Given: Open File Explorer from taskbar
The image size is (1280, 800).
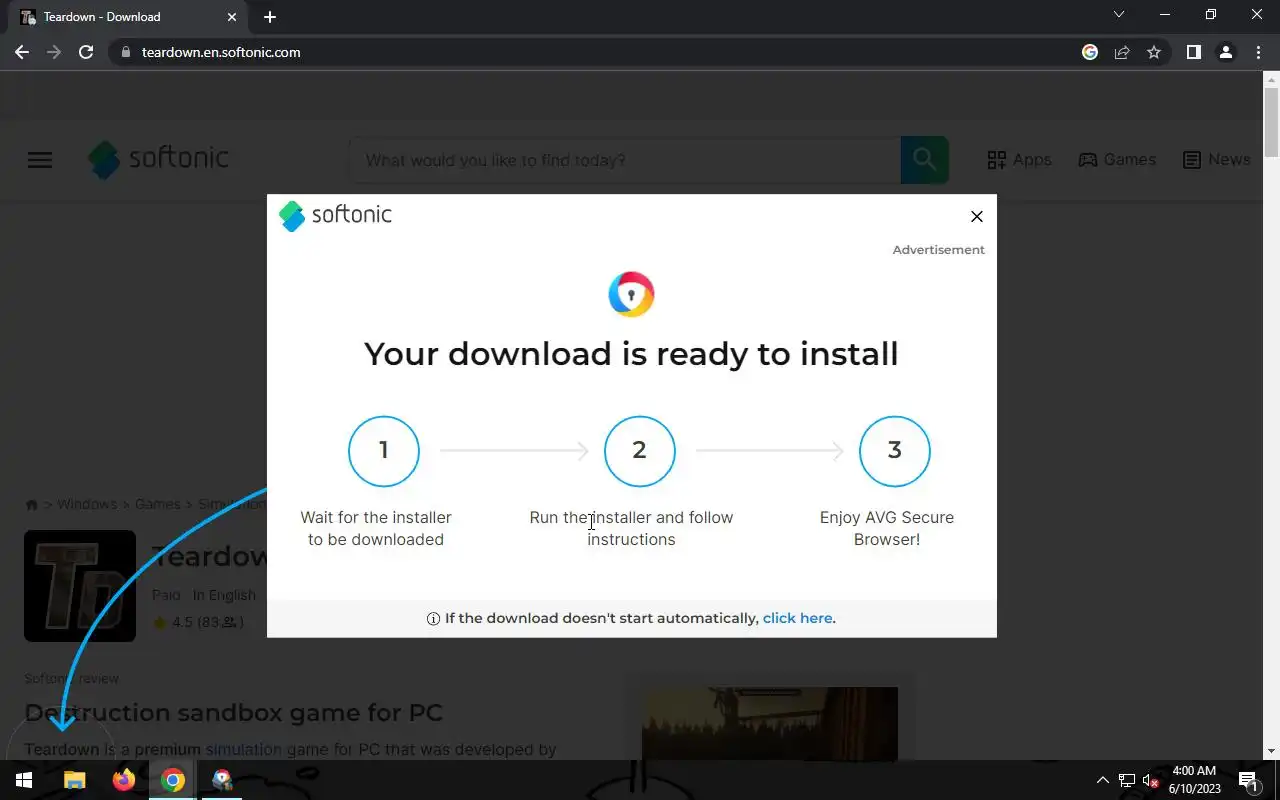Looking at the screenshot, I should [x=75, y=780].
